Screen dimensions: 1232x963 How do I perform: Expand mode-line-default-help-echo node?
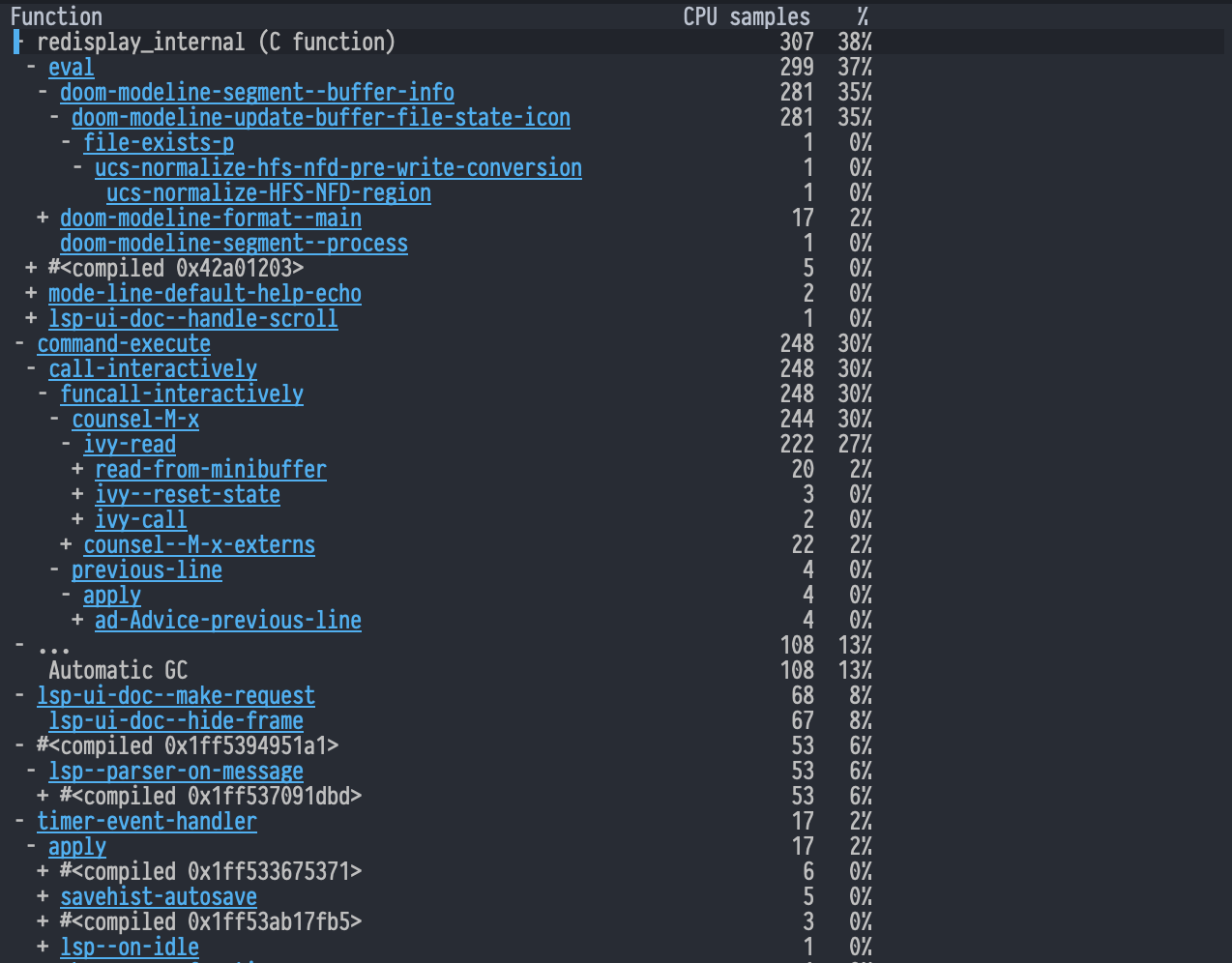(31, 293)
